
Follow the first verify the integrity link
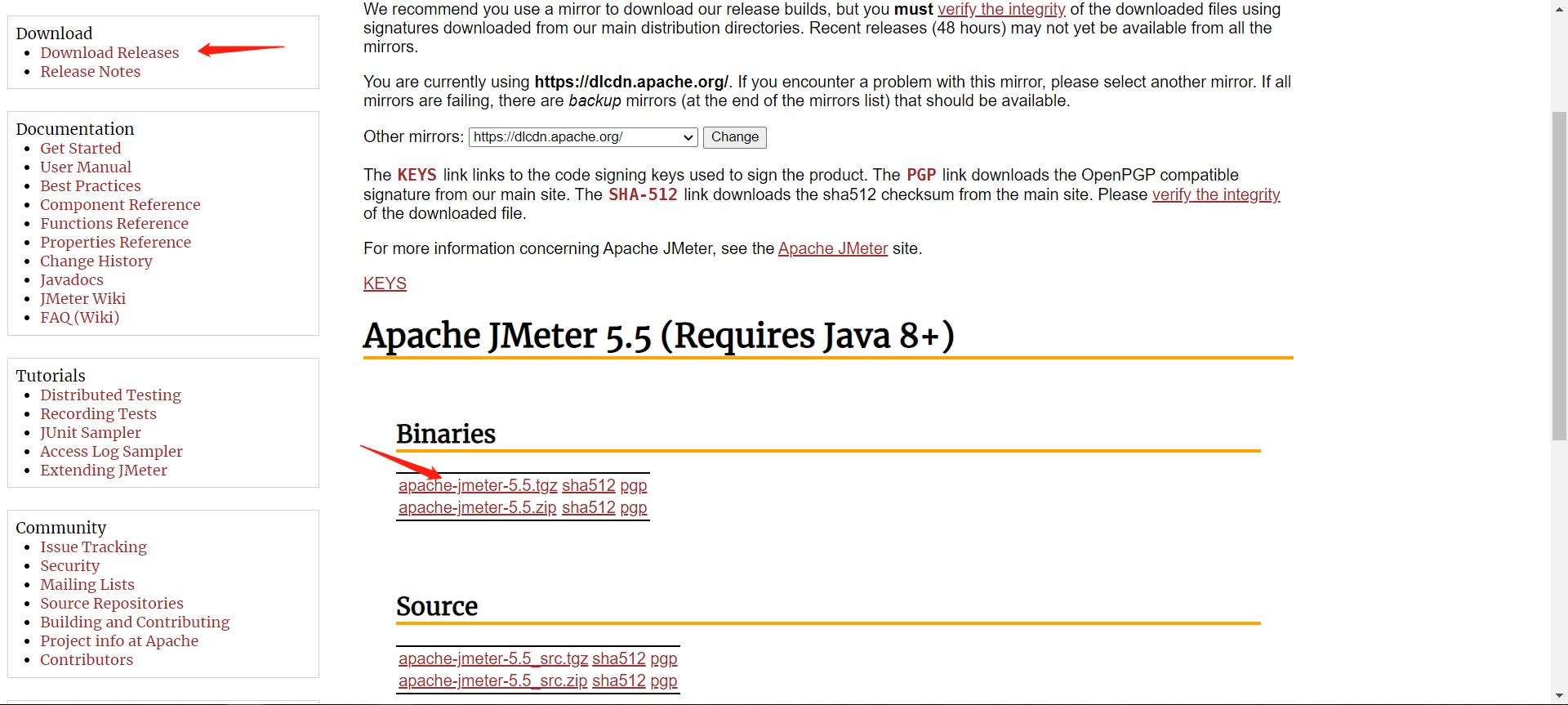(x=1001, y=10)
